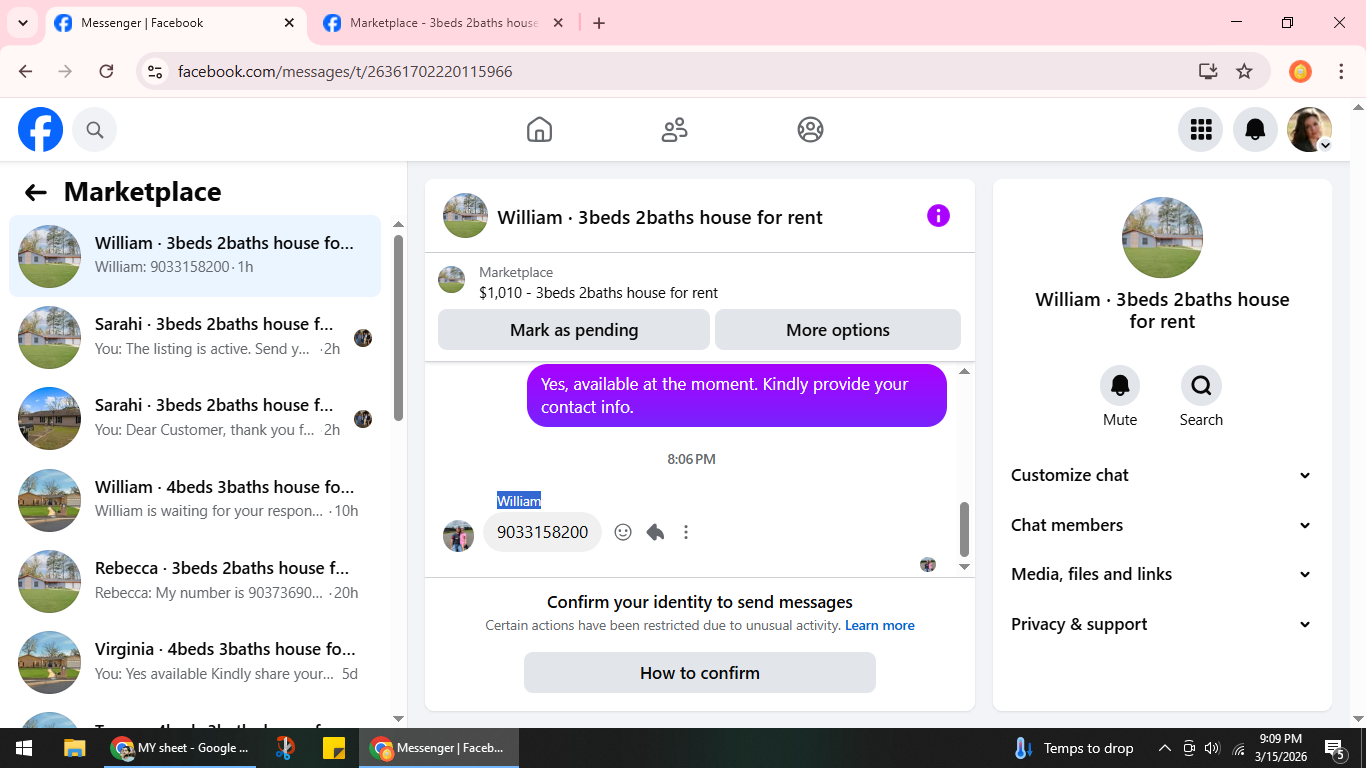This screenshot has height=768, width=1366.
Task: Open the listing photo in right panel
Action: [1162, 238]
